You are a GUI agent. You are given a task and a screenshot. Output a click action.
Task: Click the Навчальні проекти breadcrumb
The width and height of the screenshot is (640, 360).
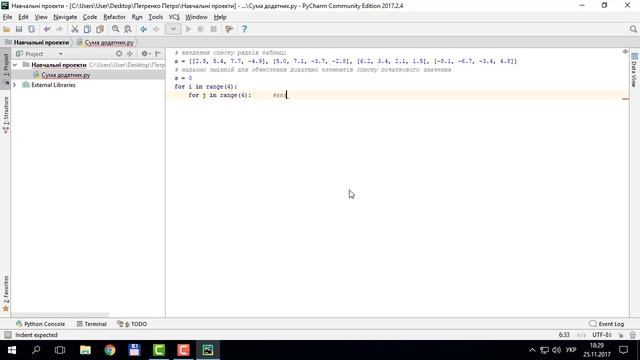click(x=37, y=42)
